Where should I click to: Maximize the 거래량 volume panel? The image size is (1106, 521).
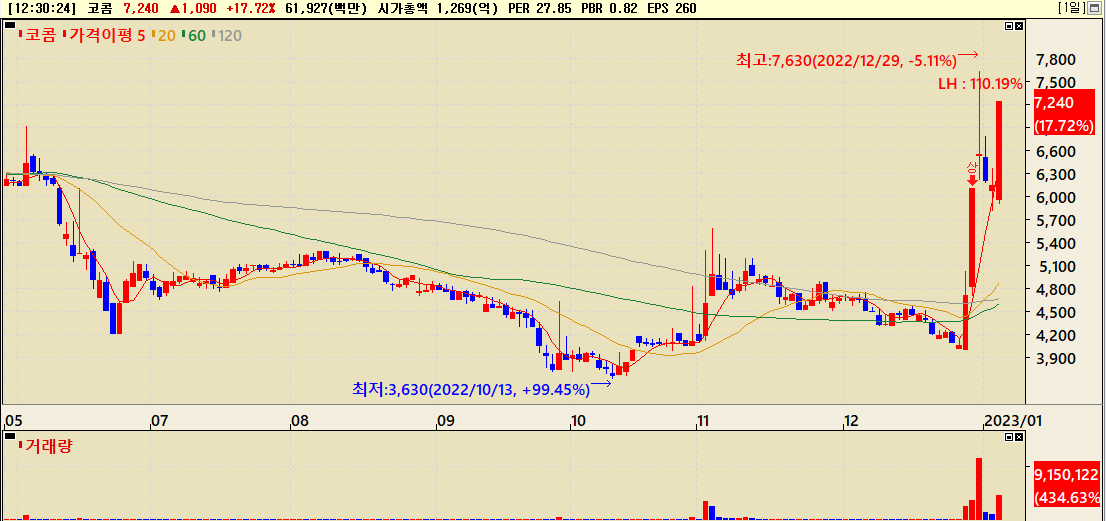pyautogui.click(x=1009, y=437)
